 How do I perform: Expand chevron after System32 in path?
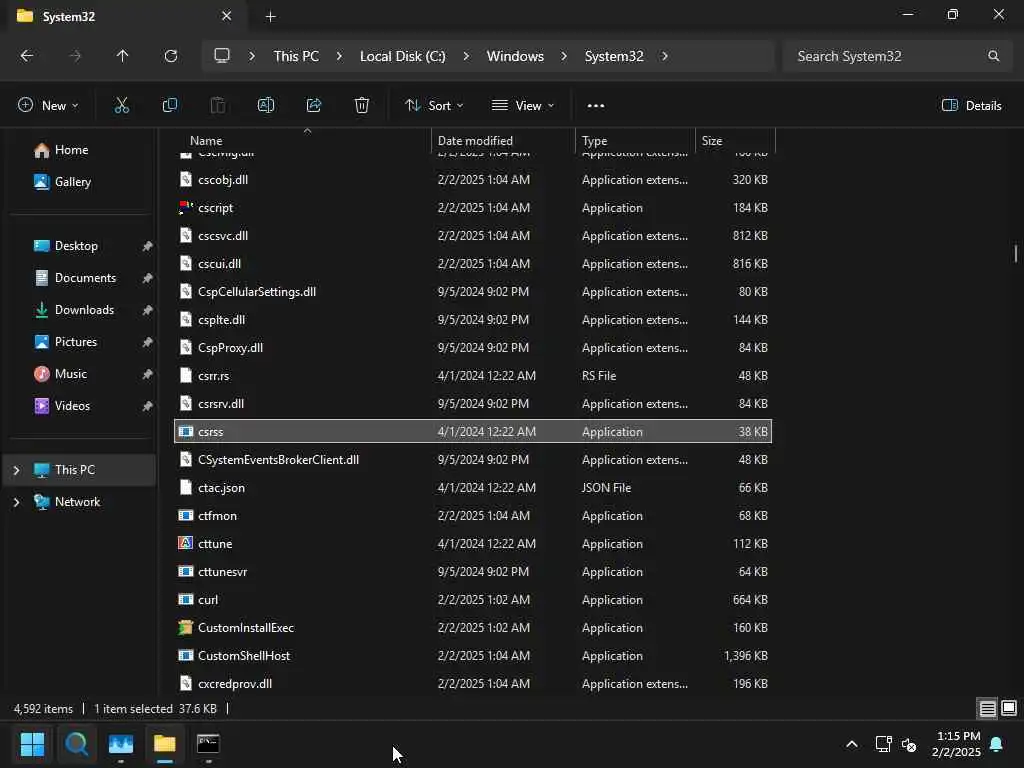click(x=665, y=56)
